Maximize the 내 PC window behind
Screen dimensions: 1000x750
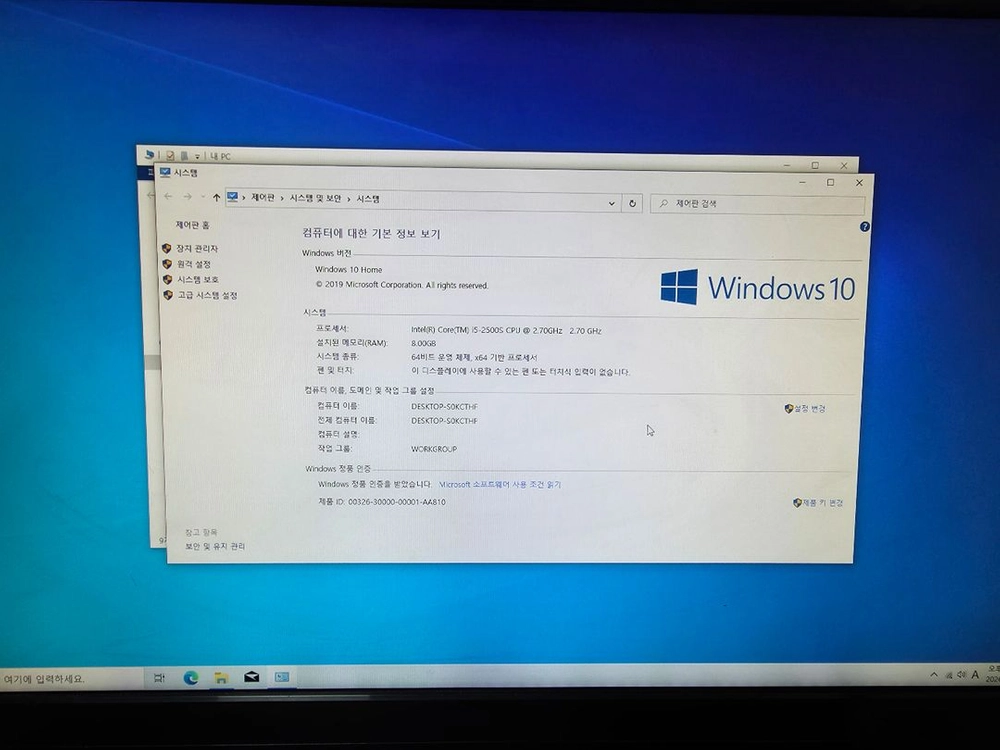815,165
